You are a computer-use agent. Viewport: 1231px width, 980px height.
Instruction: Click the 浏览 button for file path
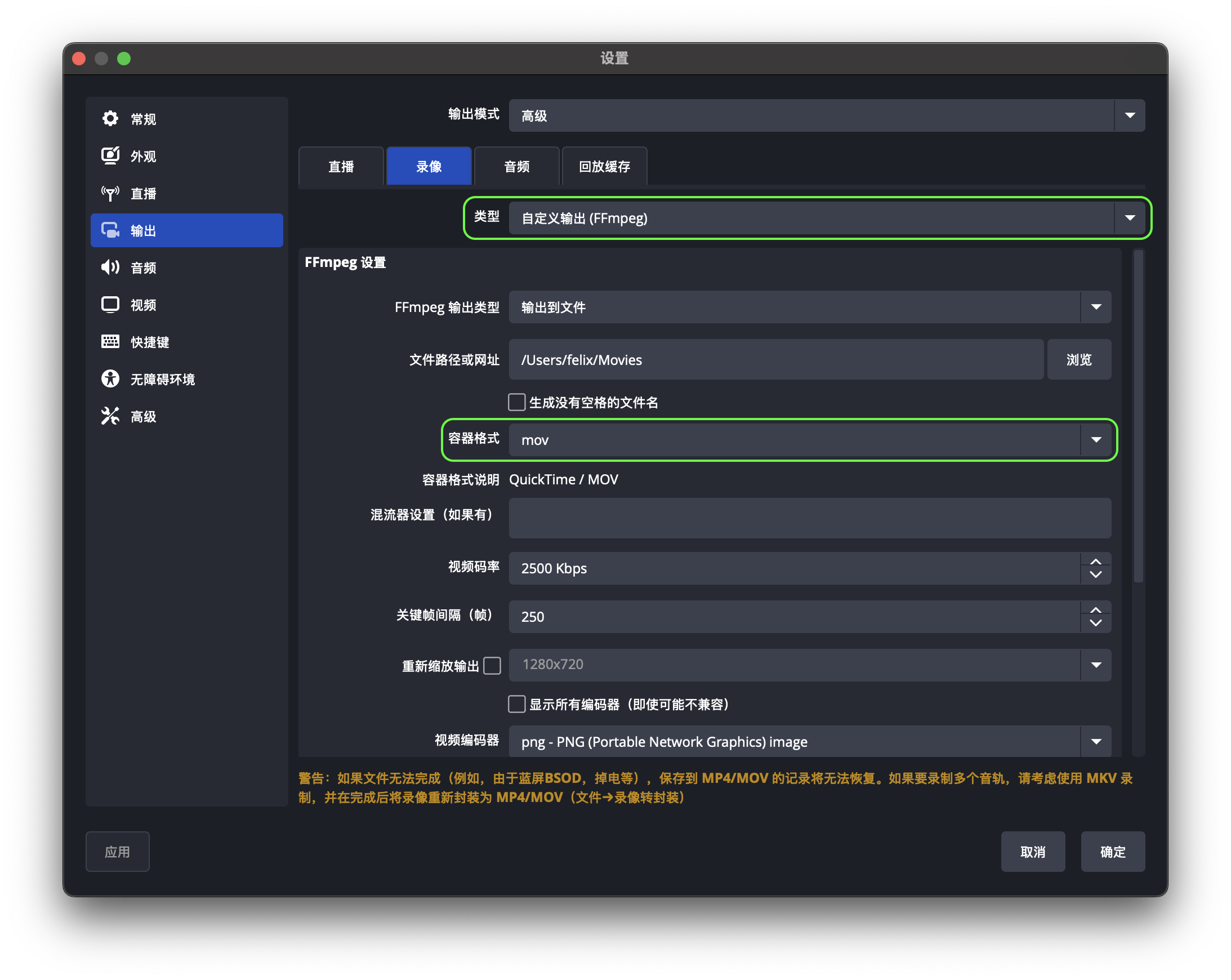click(x=1079, y=359)
